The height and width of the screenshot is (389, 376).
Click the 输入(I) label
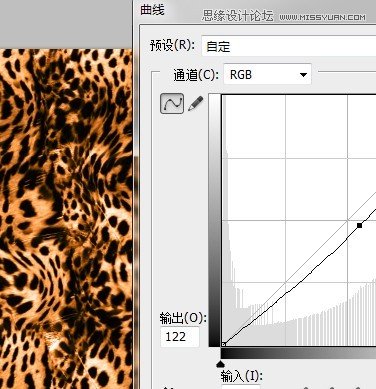pyautogui.click(x=242, y=376)
